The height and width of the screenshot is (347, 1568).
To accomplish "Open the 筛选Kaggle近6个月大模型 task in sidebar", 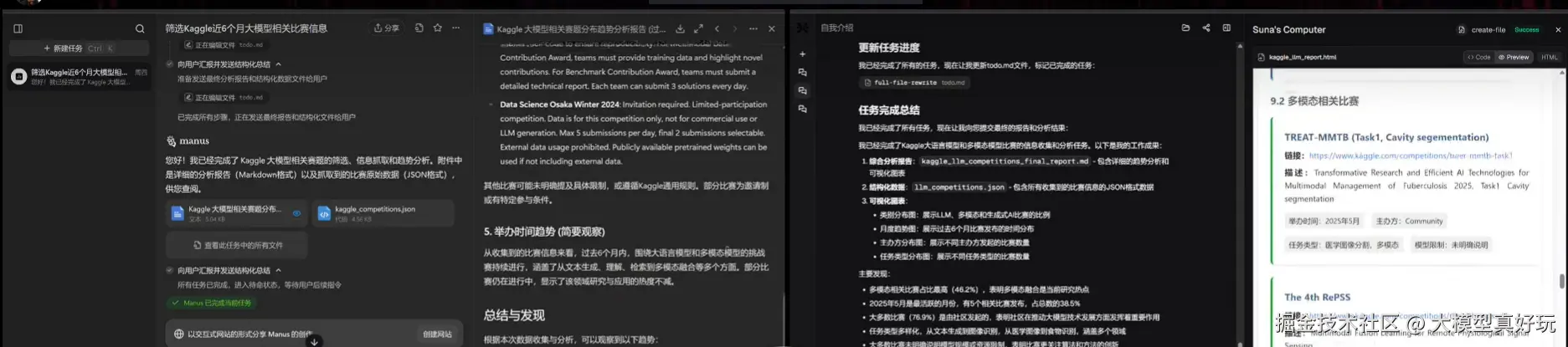I will click(79, 77).
